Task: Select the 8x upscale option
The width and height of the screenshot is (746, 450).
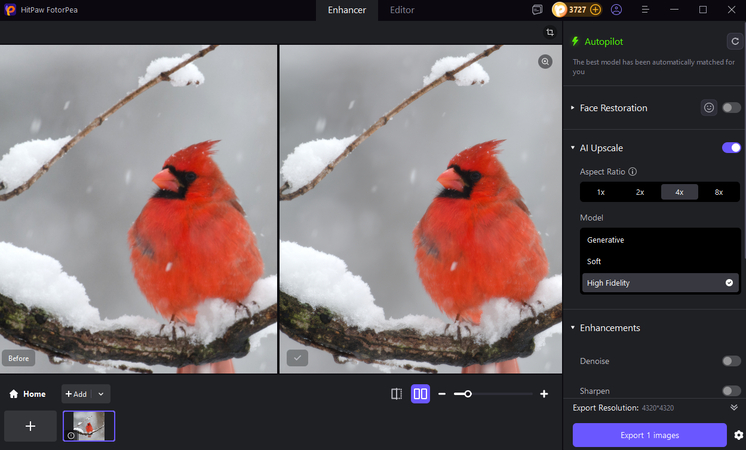Action: tap(718, 192)
